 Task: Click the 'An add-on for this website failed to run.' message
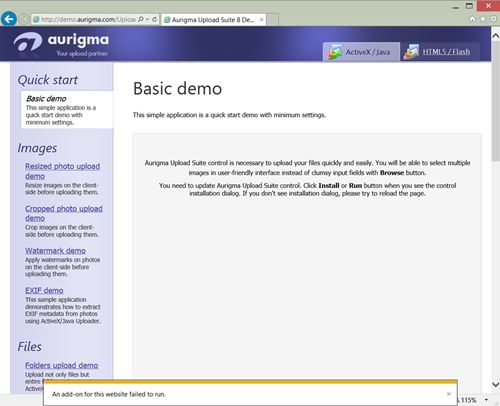(109, 394)
